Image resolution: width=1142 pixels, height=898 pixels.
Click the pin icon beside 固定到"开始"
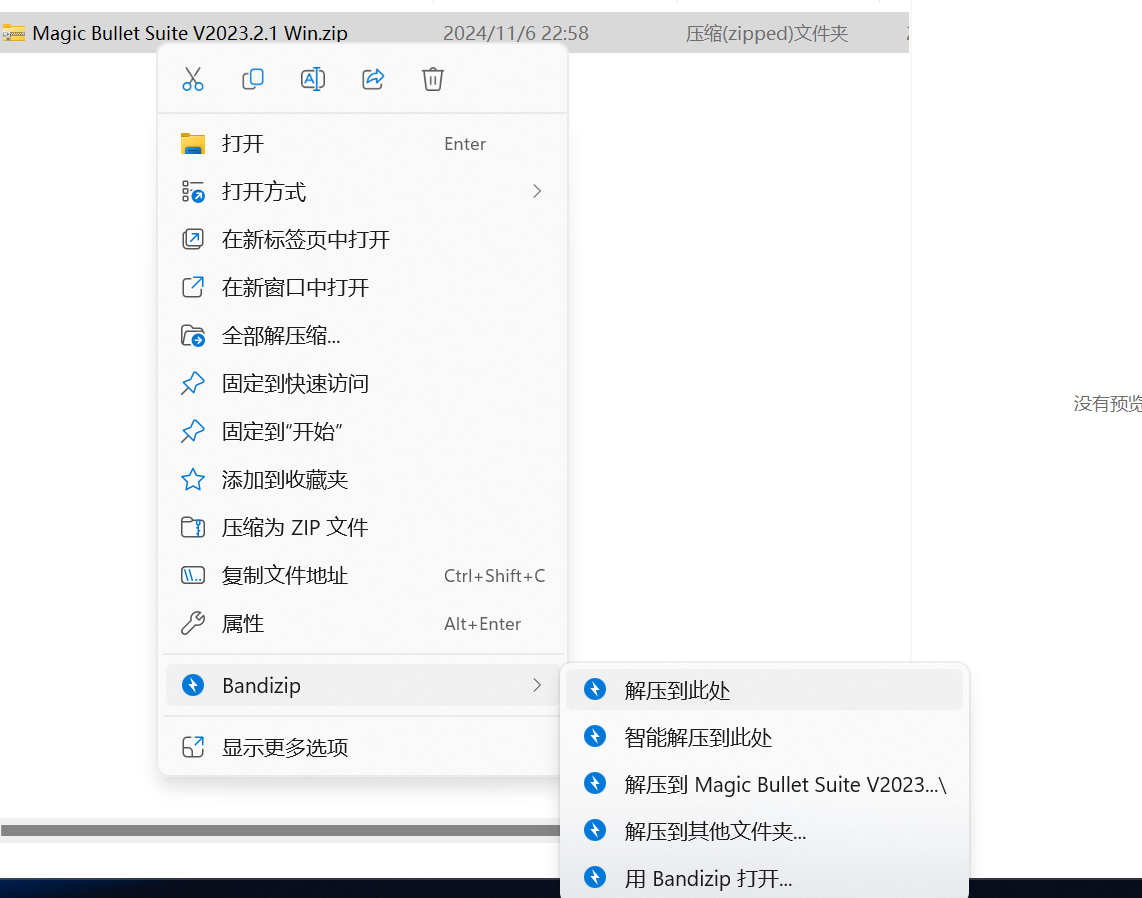193,431
